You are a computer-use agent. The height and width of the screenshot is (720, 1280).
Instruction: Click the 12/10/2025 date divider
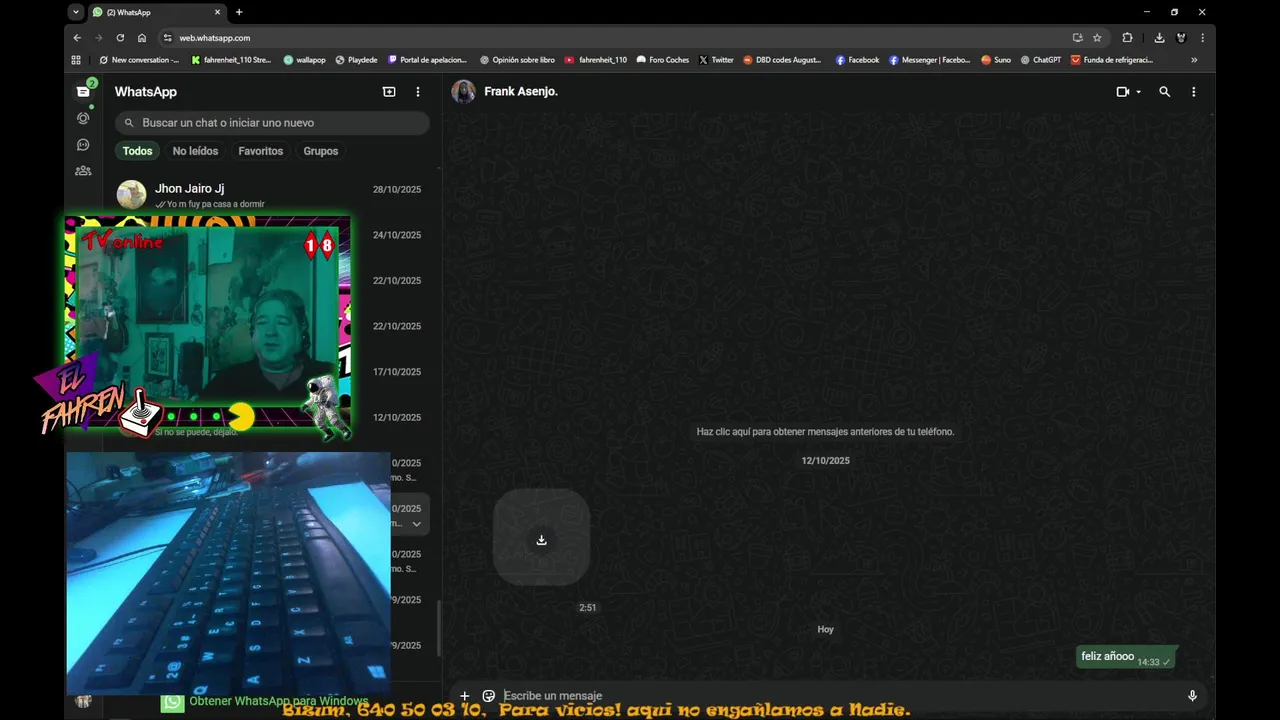pyautogui.click(x=825, y=461)
